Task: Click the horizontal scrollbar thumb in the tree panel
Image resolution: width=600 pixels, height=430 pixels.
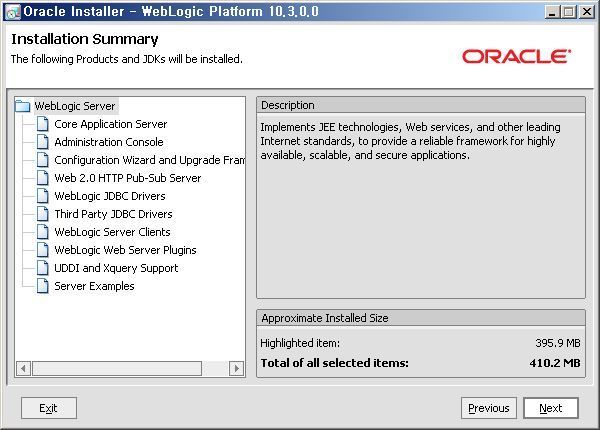Action: tap(117, 368)
